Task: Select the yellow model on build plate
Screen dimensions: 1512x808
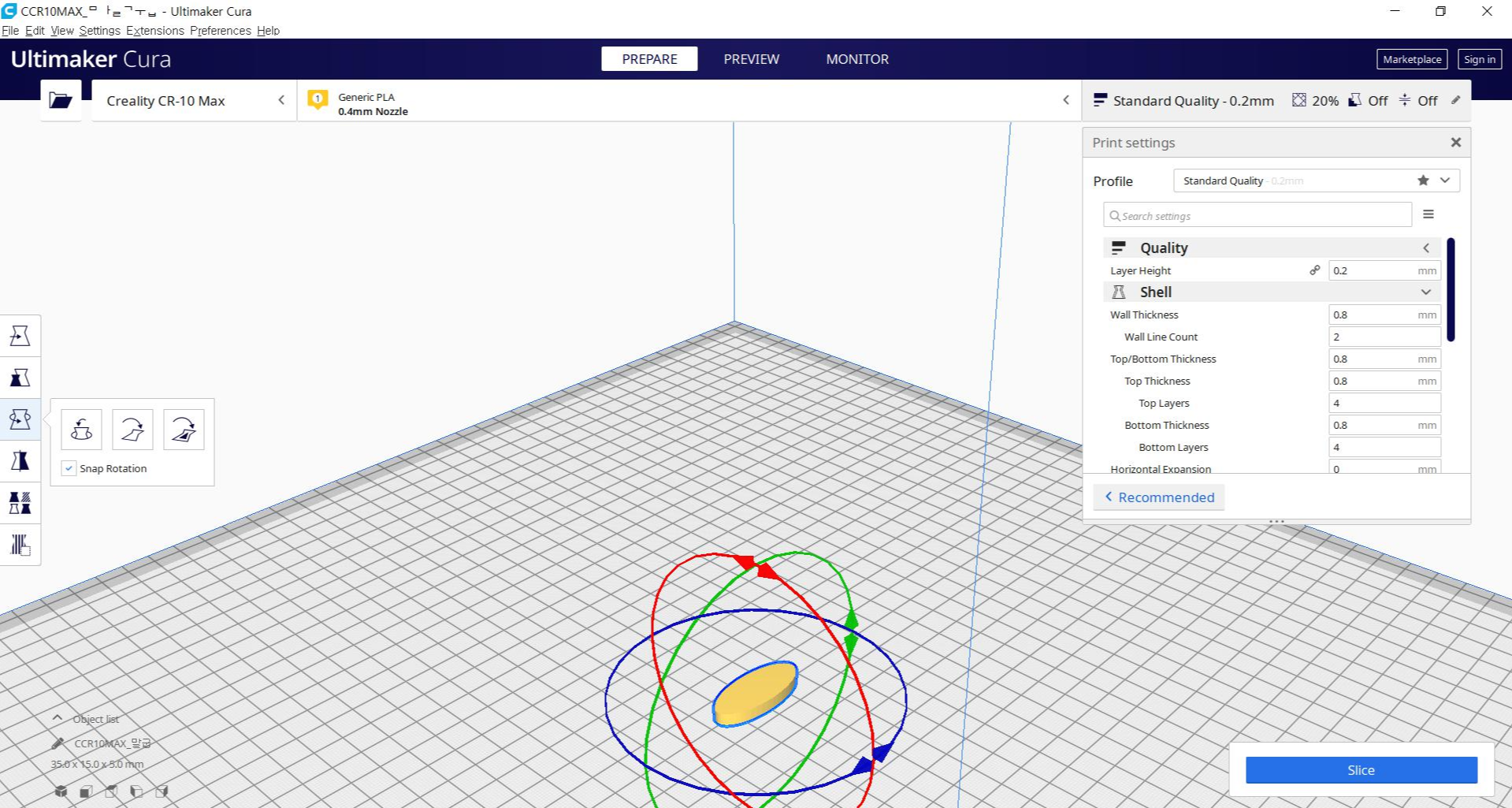Action: (755, 693)
